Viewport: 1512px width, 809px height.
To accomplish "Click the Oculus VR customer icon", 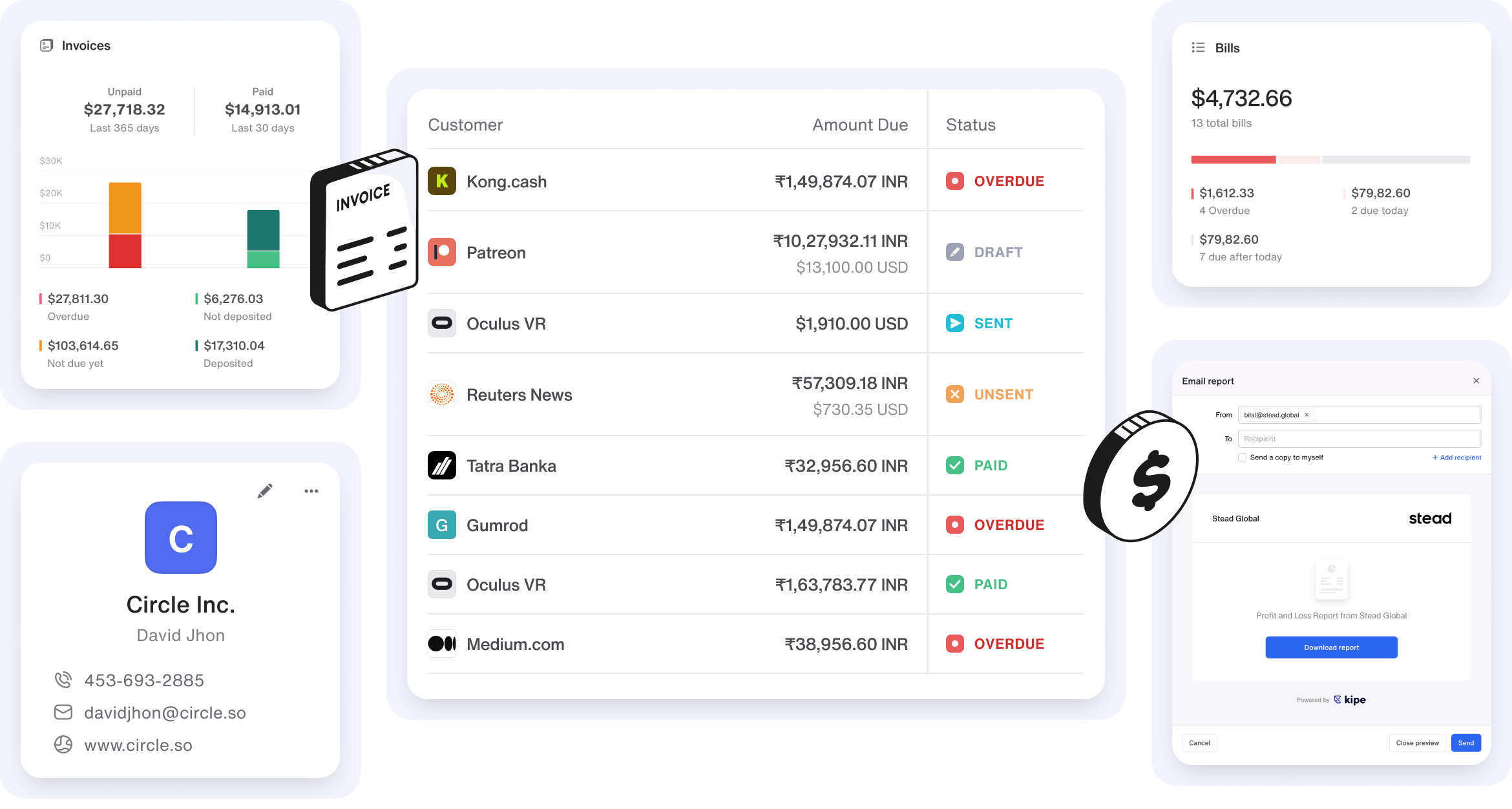I will click(x=441, y=323).
